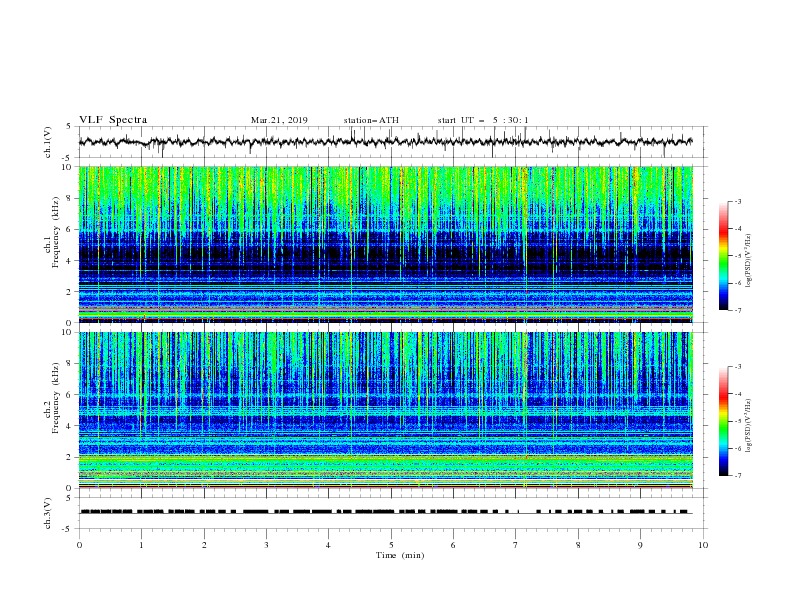This screenshot has width=792, height=612.
Task: Click time axis tick label '3'
Action: coord(266,545)
